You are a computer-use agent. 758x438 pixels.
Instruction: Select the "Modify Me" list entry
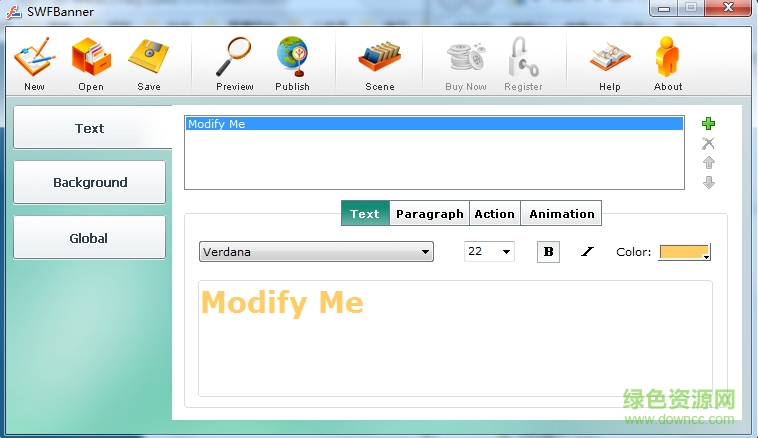tap(433, 124)
